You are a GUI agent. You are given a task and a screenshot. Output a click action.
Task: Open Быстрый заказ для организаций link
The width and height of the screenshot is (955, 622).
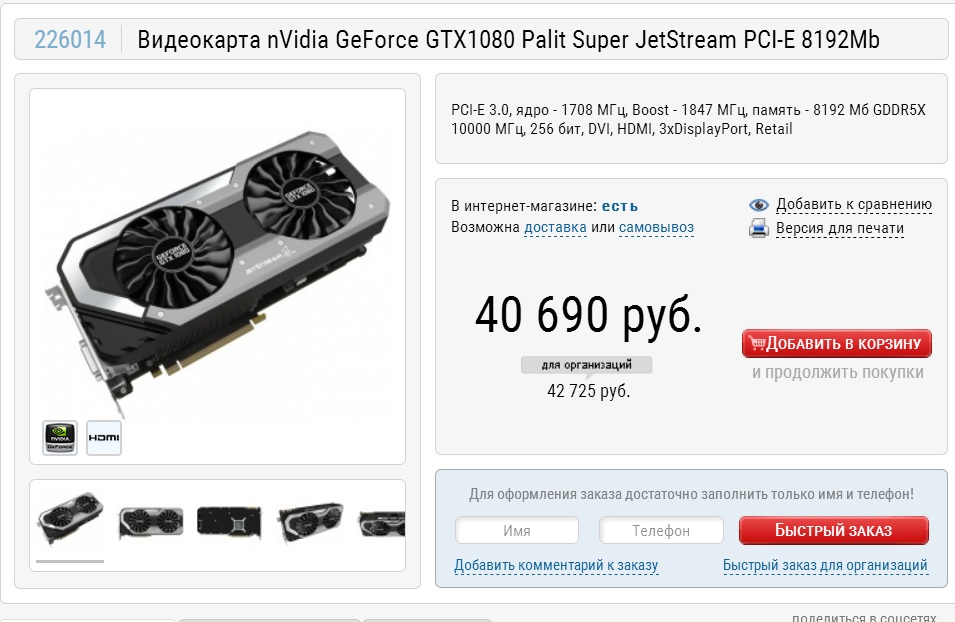pyautogui.click(x=825, y=565)
